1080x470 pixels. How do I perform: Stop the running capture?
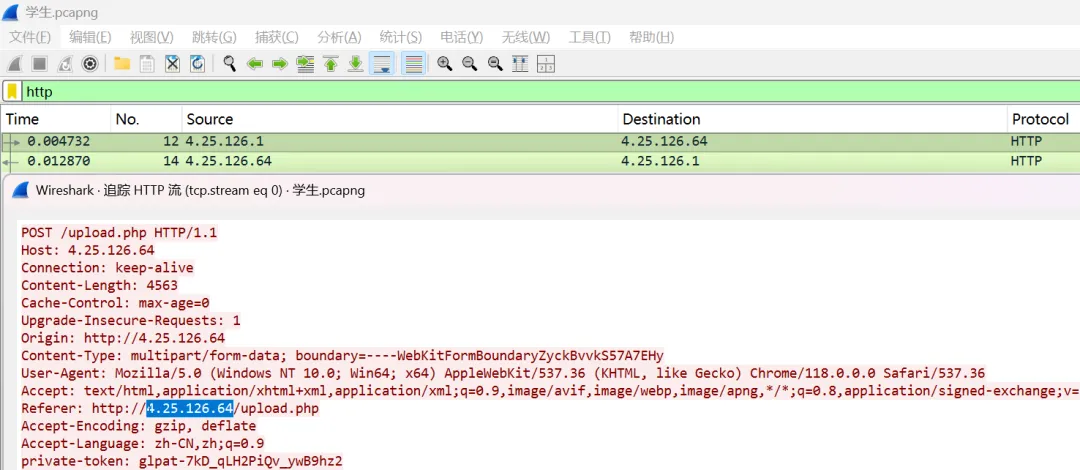point(39,64)
